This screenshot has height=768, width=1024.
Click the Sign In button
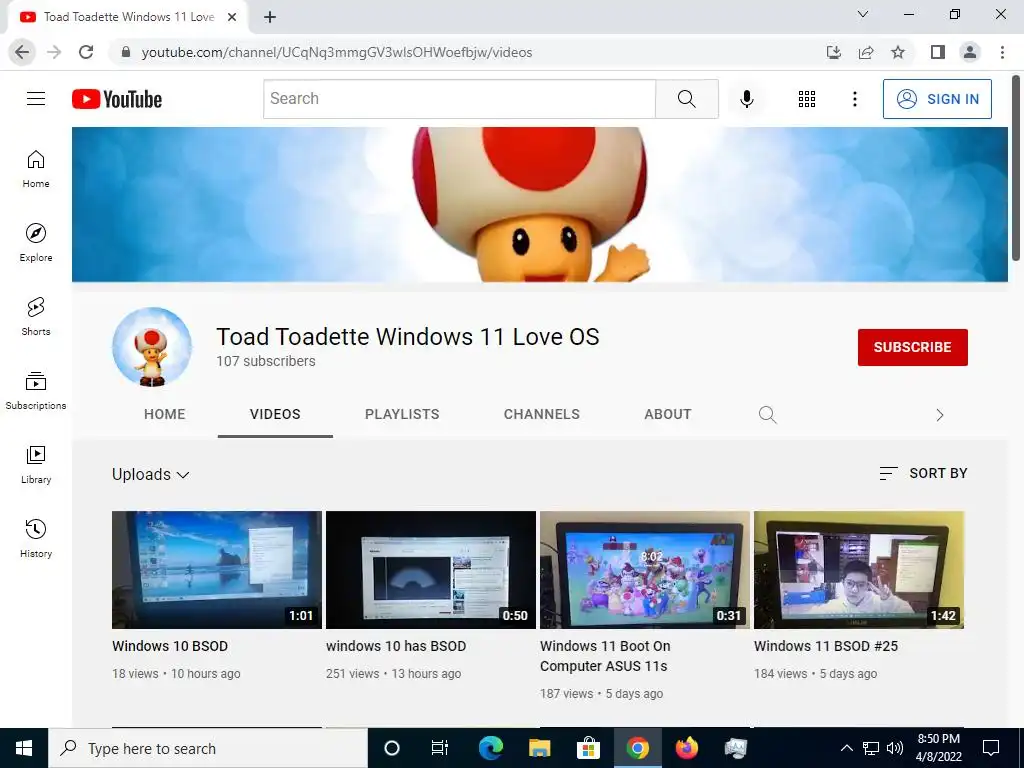point(937,99)
